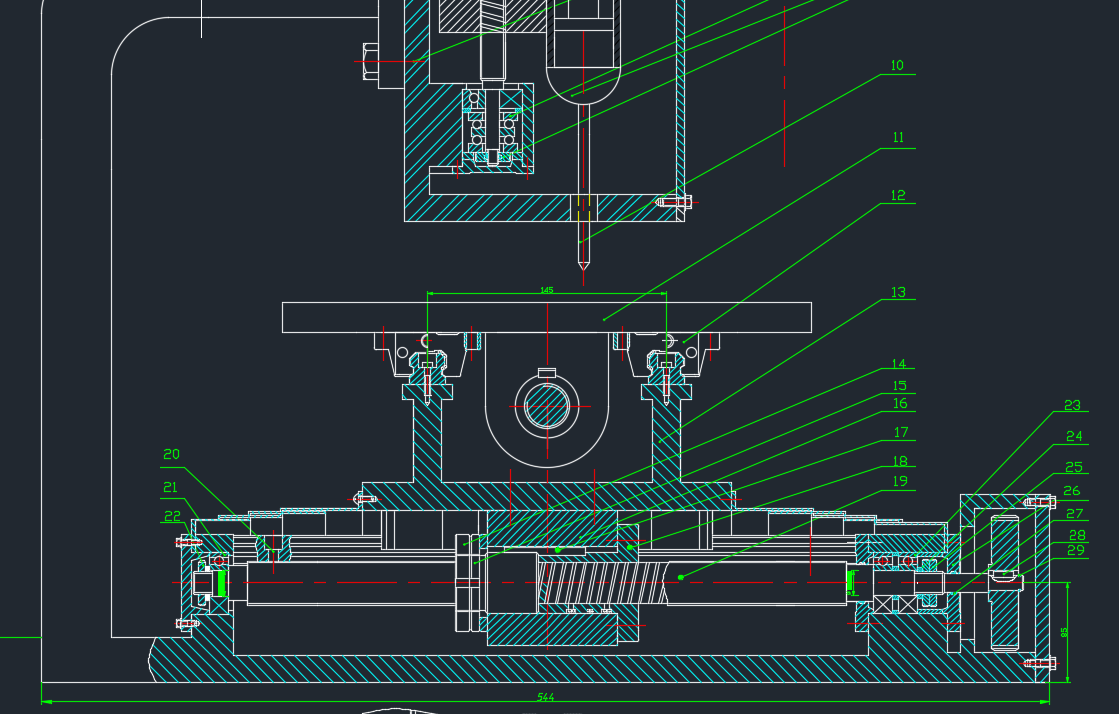Select part balloon number 24

[1073, 436]
